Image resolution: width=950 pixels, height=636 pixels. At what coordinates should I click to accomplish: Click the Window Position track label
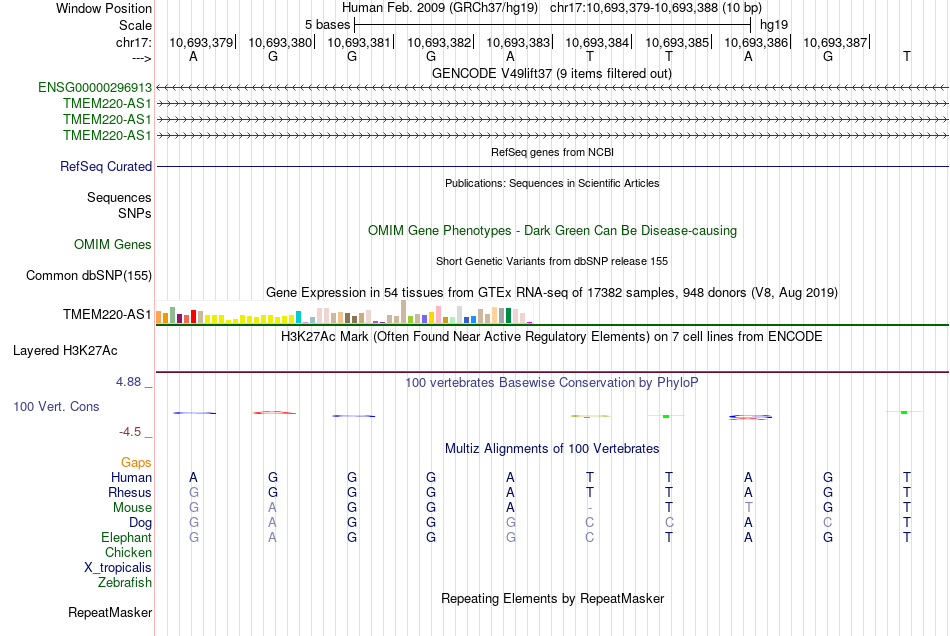coord(104,8)
